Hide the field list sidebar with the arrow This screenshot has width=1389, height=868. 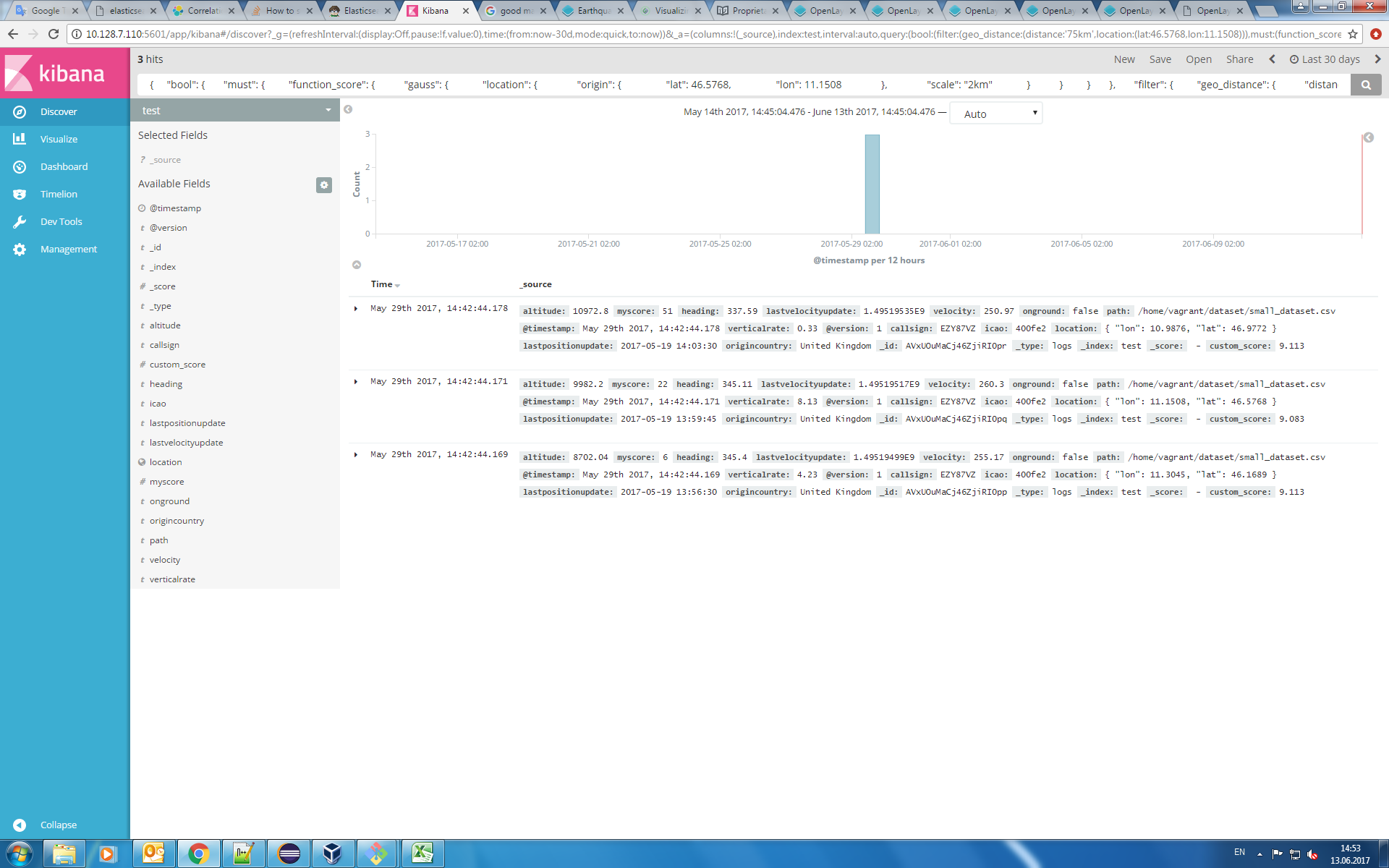coord(348,109)
